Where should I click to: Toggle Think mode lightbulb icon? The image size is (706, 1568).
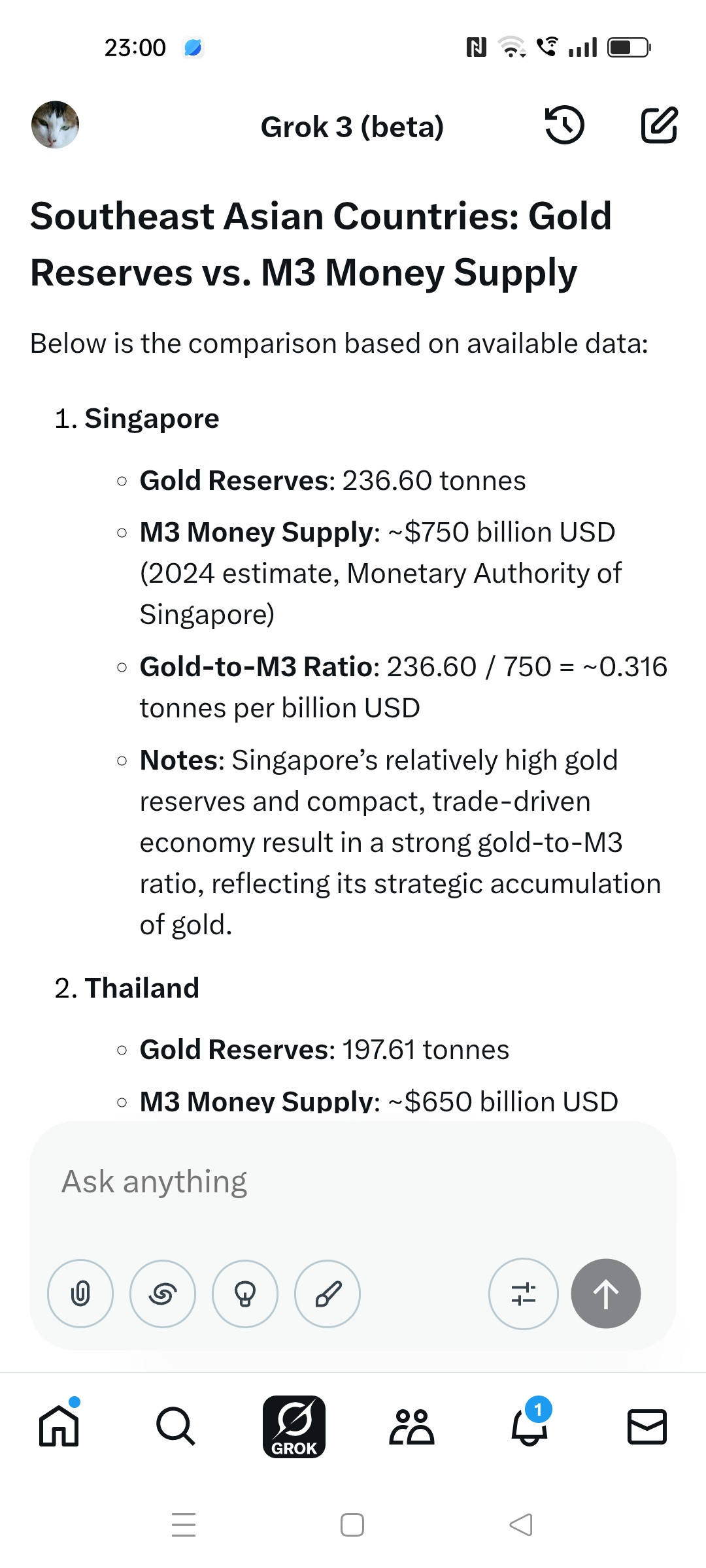(245, 1294)
